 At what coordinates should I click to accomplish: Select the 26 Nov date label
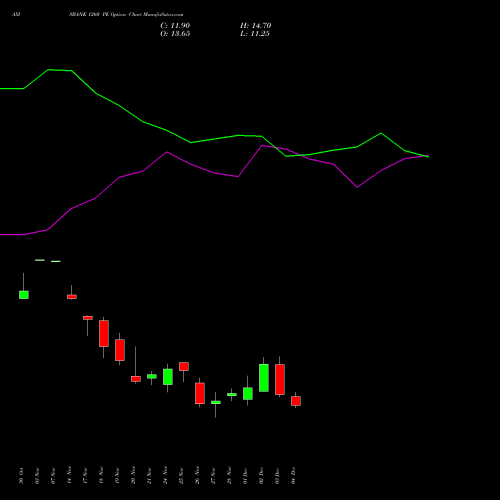click(197, 476)
